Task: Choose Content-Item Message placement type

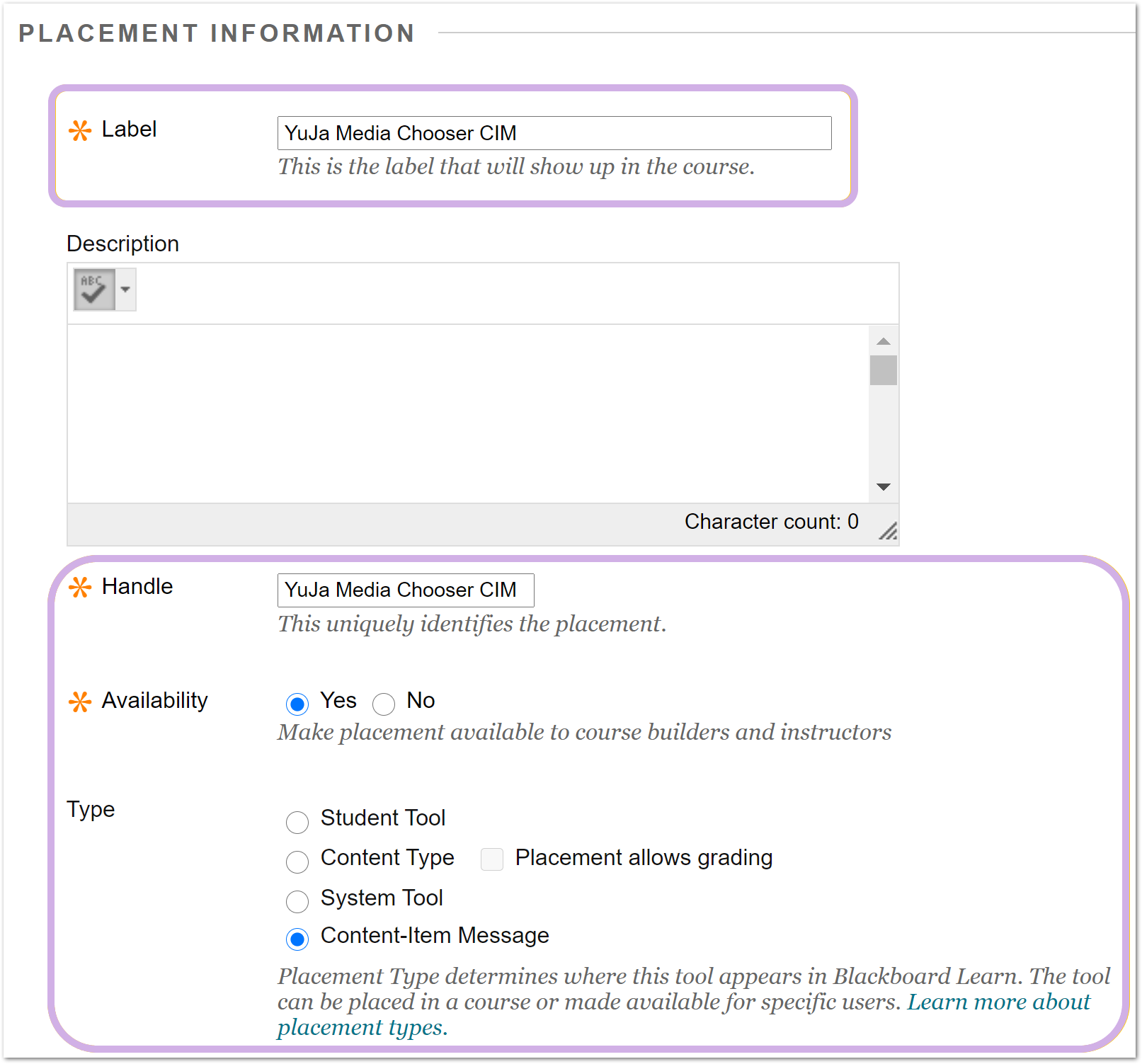Action: (297, 939)
